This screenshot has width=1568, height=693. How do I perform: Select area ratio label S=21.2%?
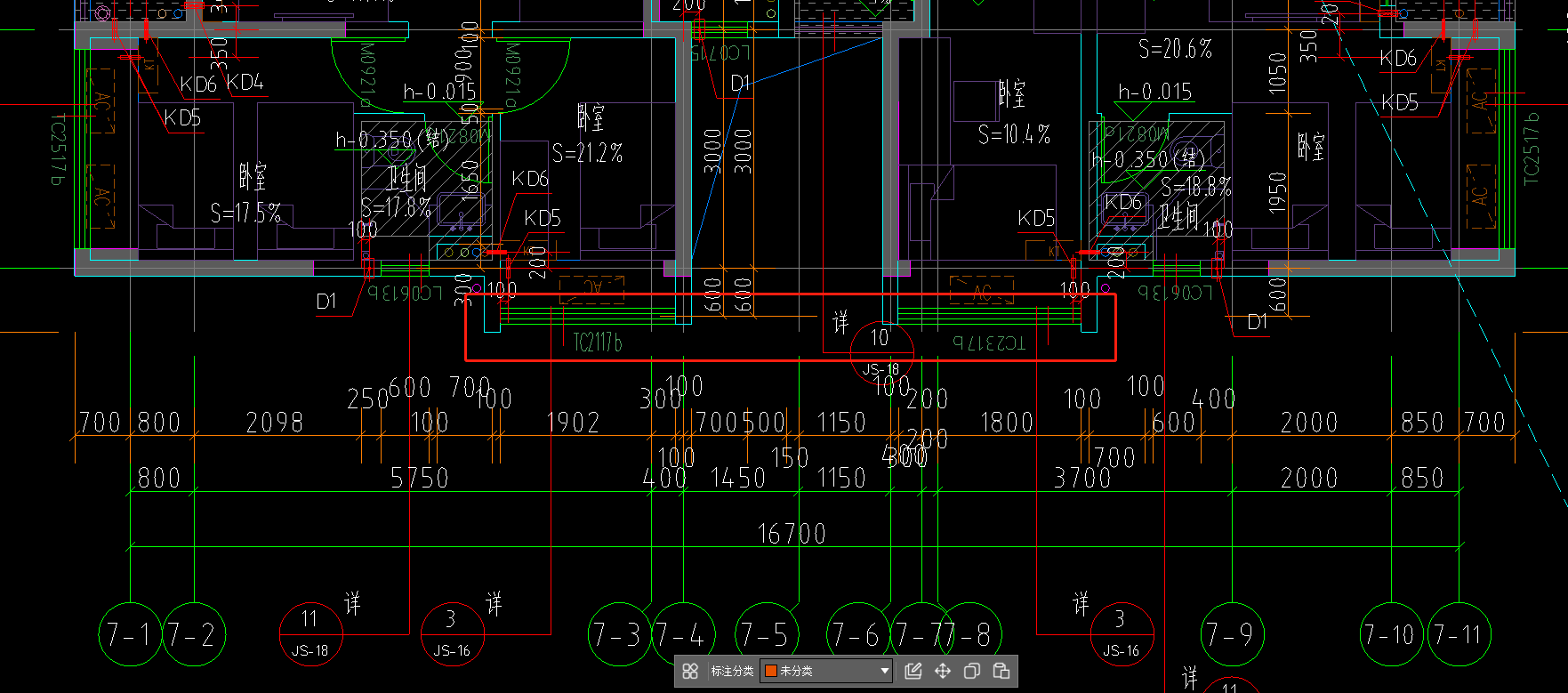pos(588,153)
